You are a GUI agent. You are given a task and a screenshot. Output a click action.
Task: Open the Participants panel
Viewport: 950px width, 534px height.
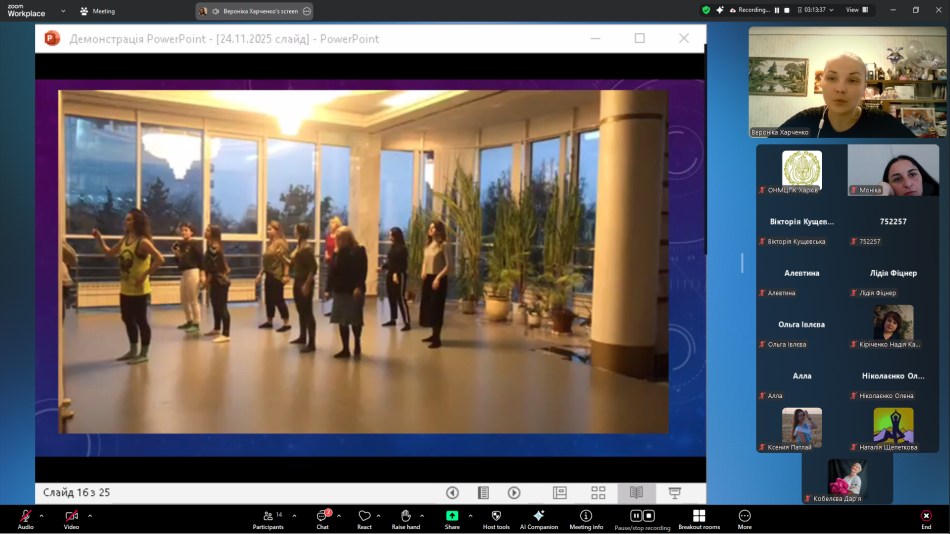click(267, 516)
